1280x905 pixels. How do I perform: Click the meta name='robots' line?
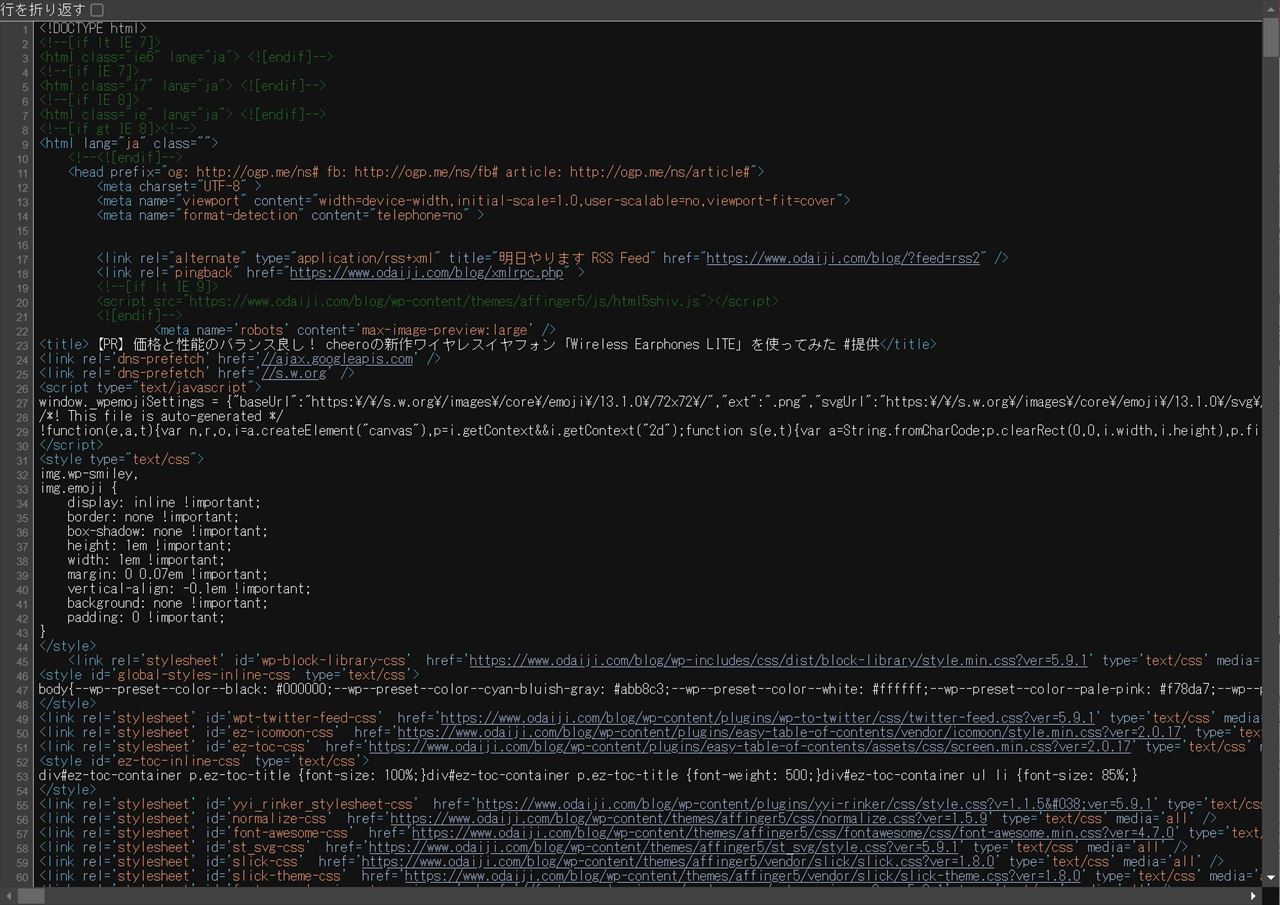[x=355, y=330]
